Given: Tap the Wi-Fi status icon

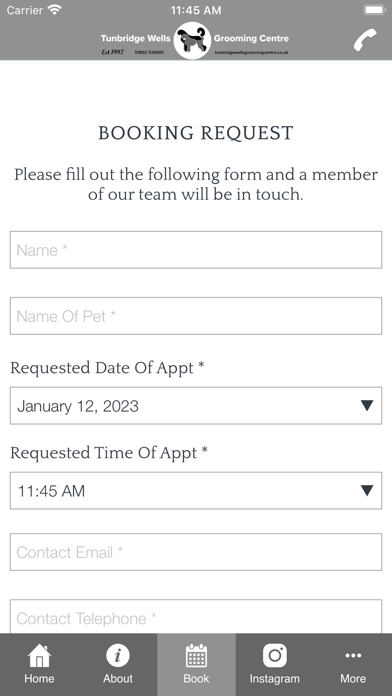Looking at the screenshot, I should pyautogui.click(x=55, y=10).
